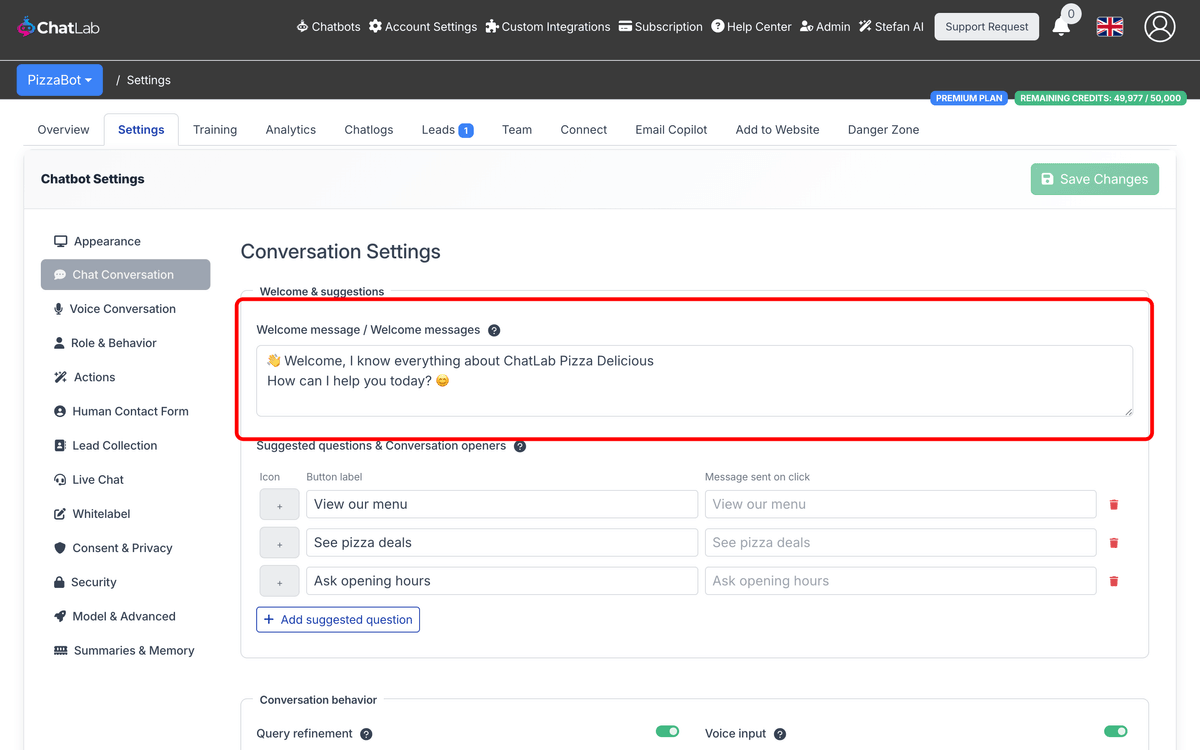This screenshot has width=1200, height=750.
Task: Click Support Request button
Action: pos(987,27)
